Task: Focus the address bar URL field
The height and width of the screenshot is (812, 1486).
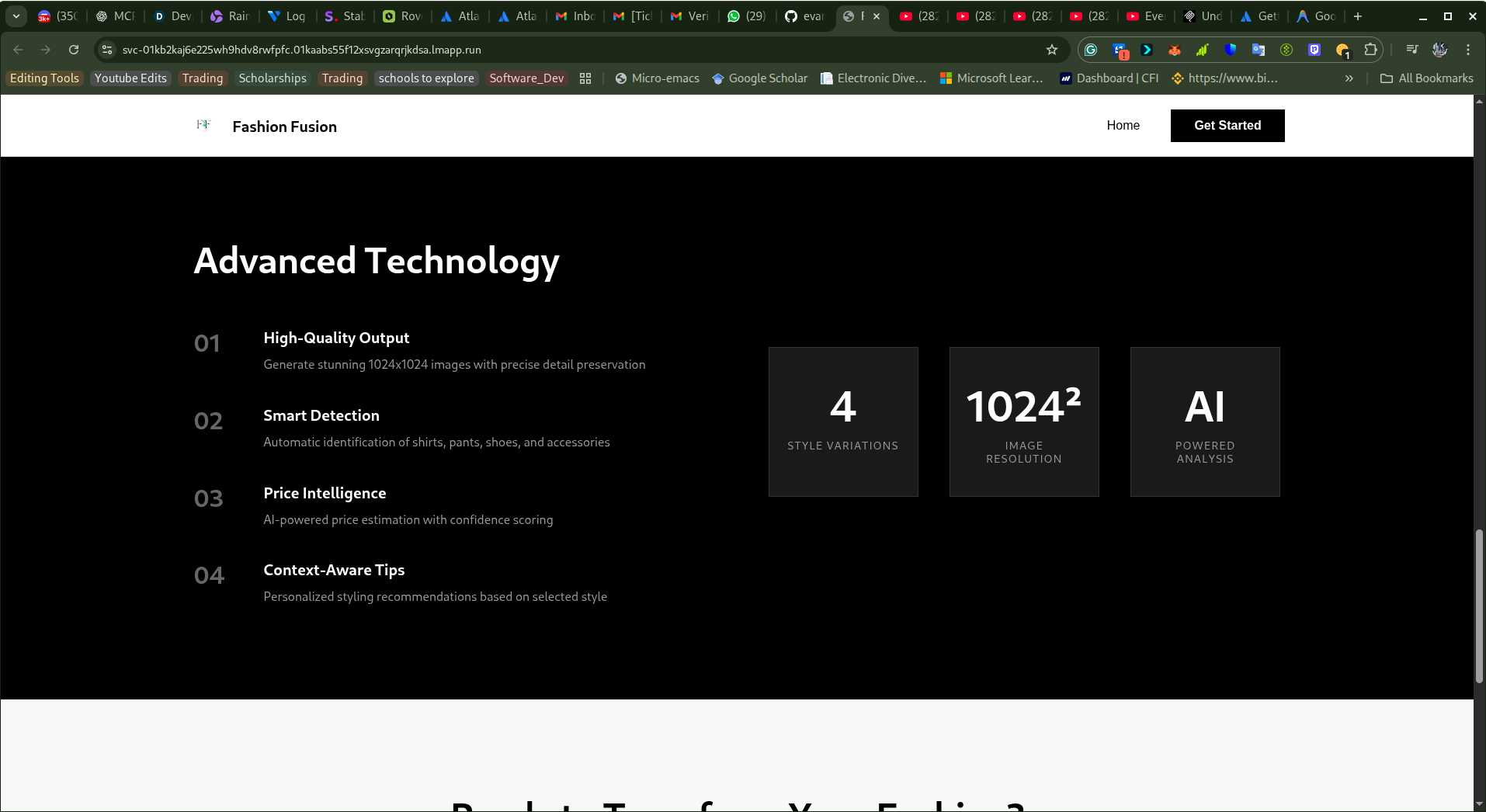Action: click(575, 50)
